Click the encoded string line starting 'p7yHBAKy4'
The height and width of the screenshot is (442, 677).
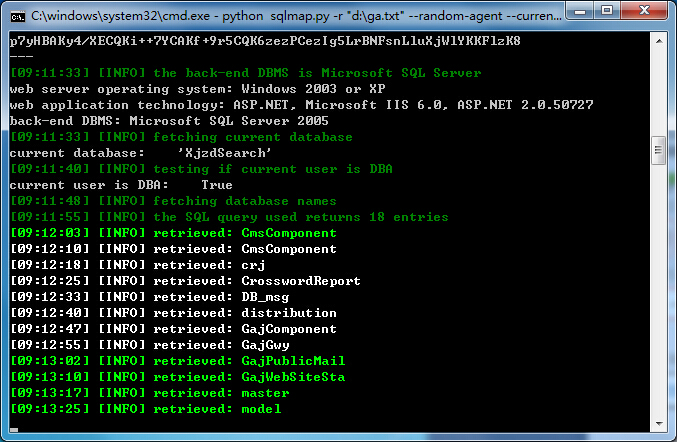pyautogui.click(x=265, y=41)
